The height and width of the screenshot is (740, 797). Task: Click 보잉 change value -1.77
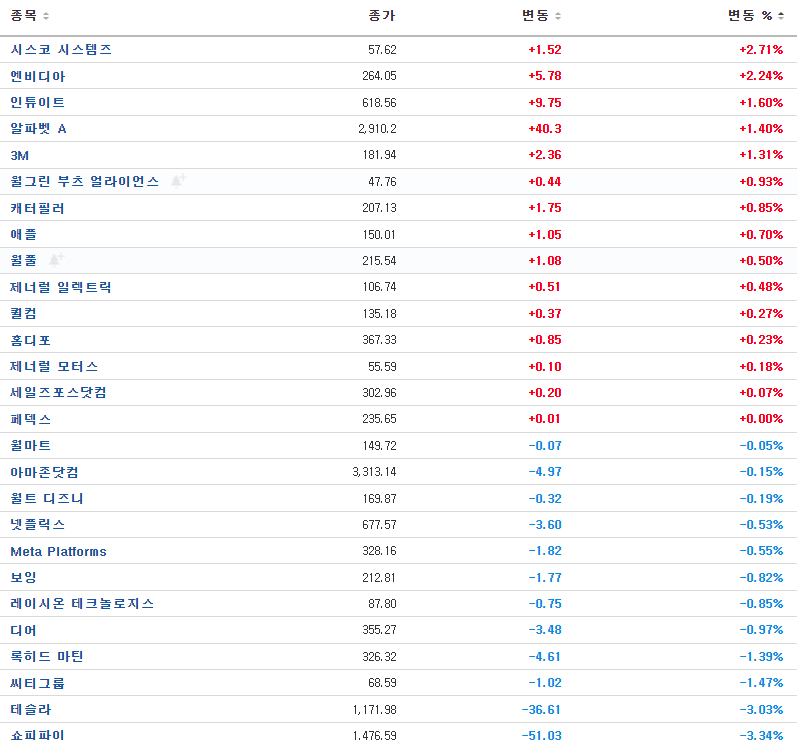point(545,577)
